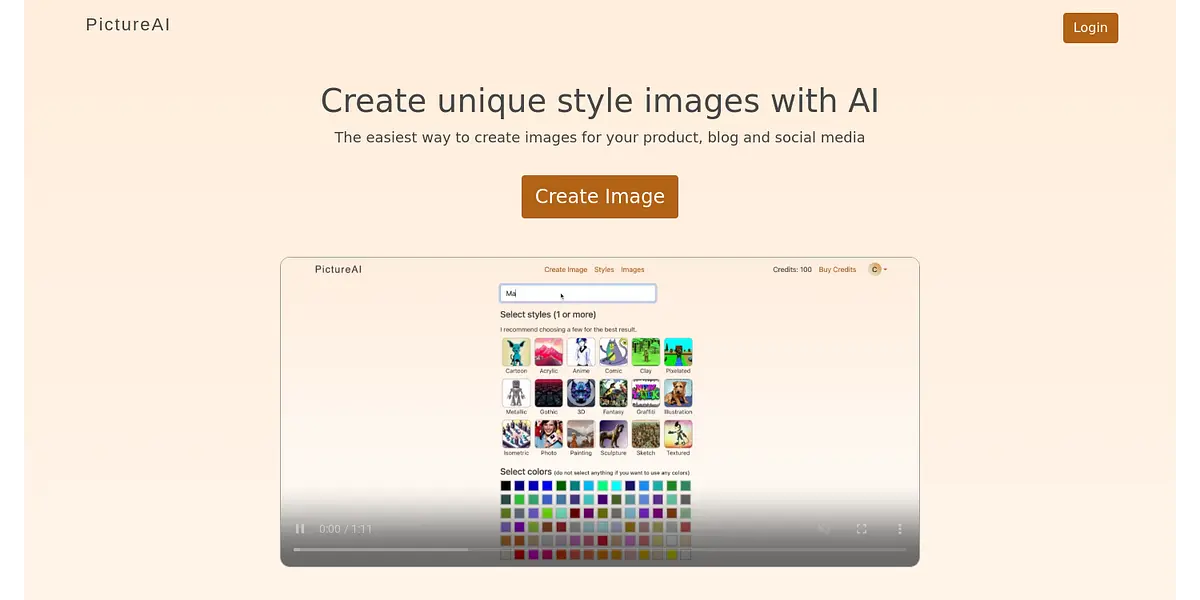Pause the demo video
This screenshot has width=1200, height=600.
(x=300, y=529)
